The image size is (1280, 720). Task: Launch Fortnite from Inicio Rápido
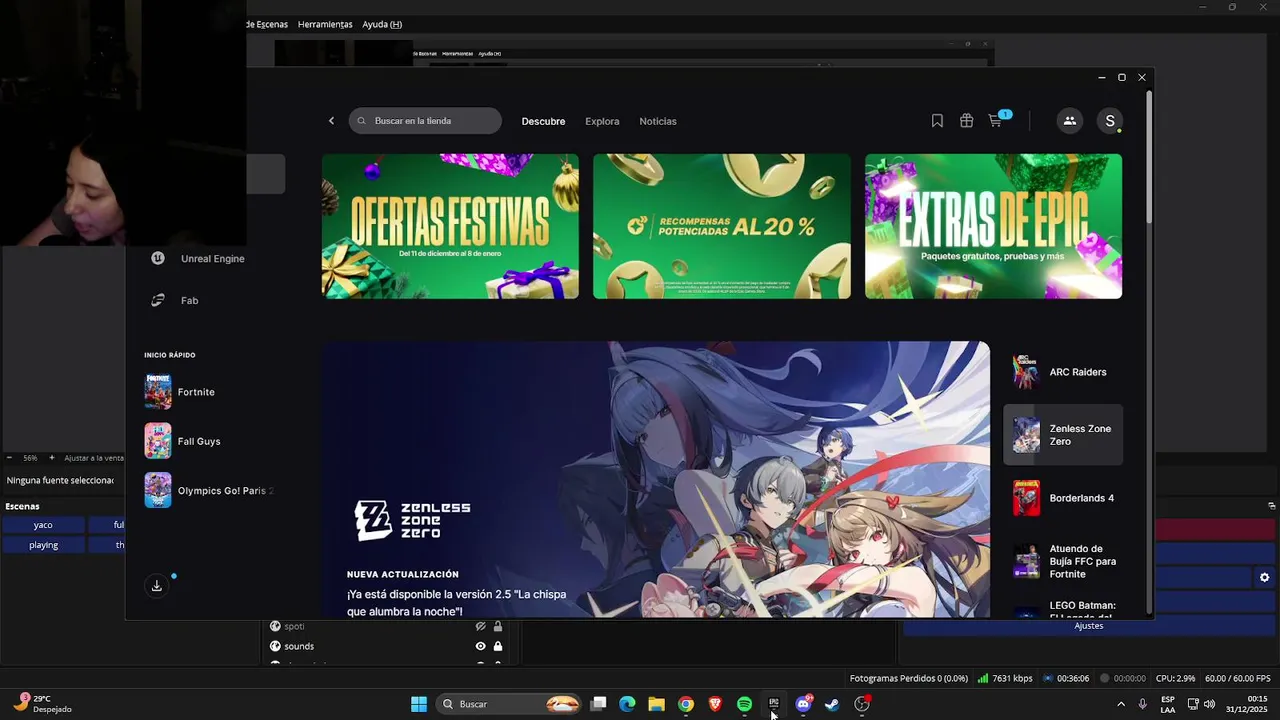[196, 392]
